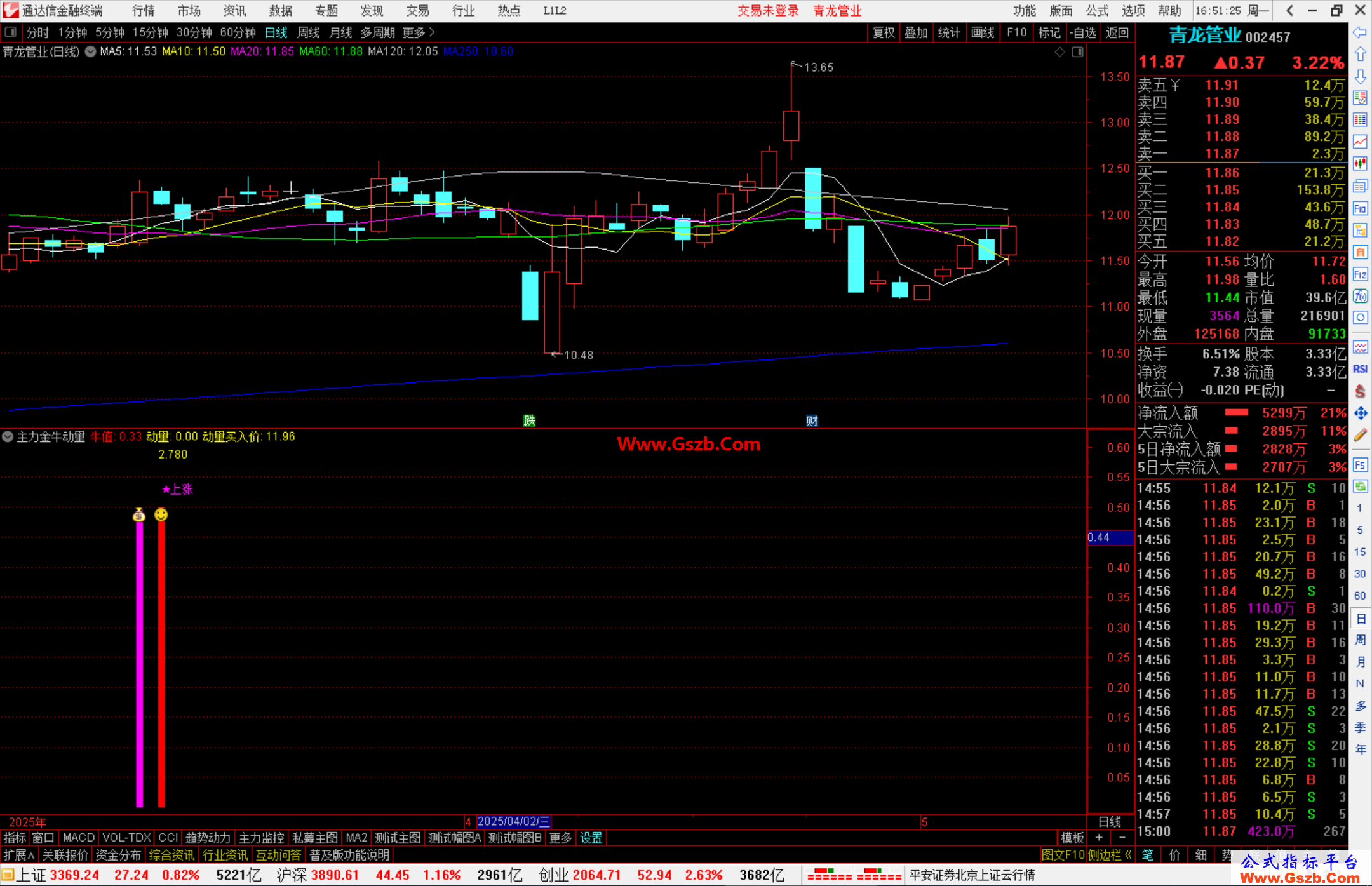Click the red S icon in sidebar
Viewport: 1372px width, 886px height.
1360,391
